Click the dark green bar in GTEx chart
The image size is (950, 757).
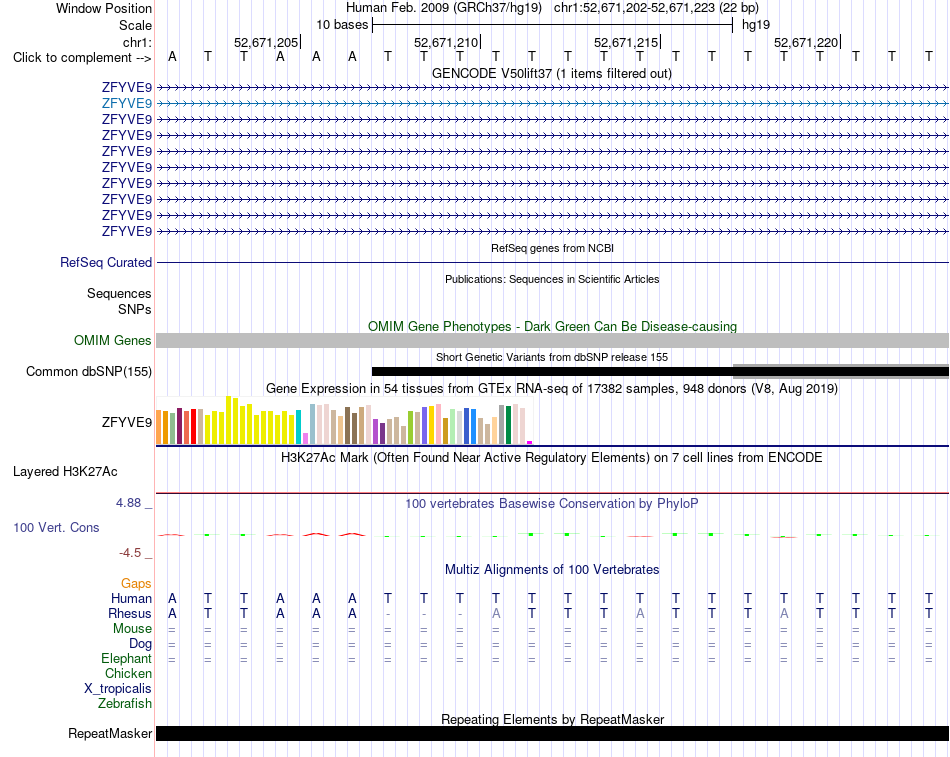click(x=508, y=425)
